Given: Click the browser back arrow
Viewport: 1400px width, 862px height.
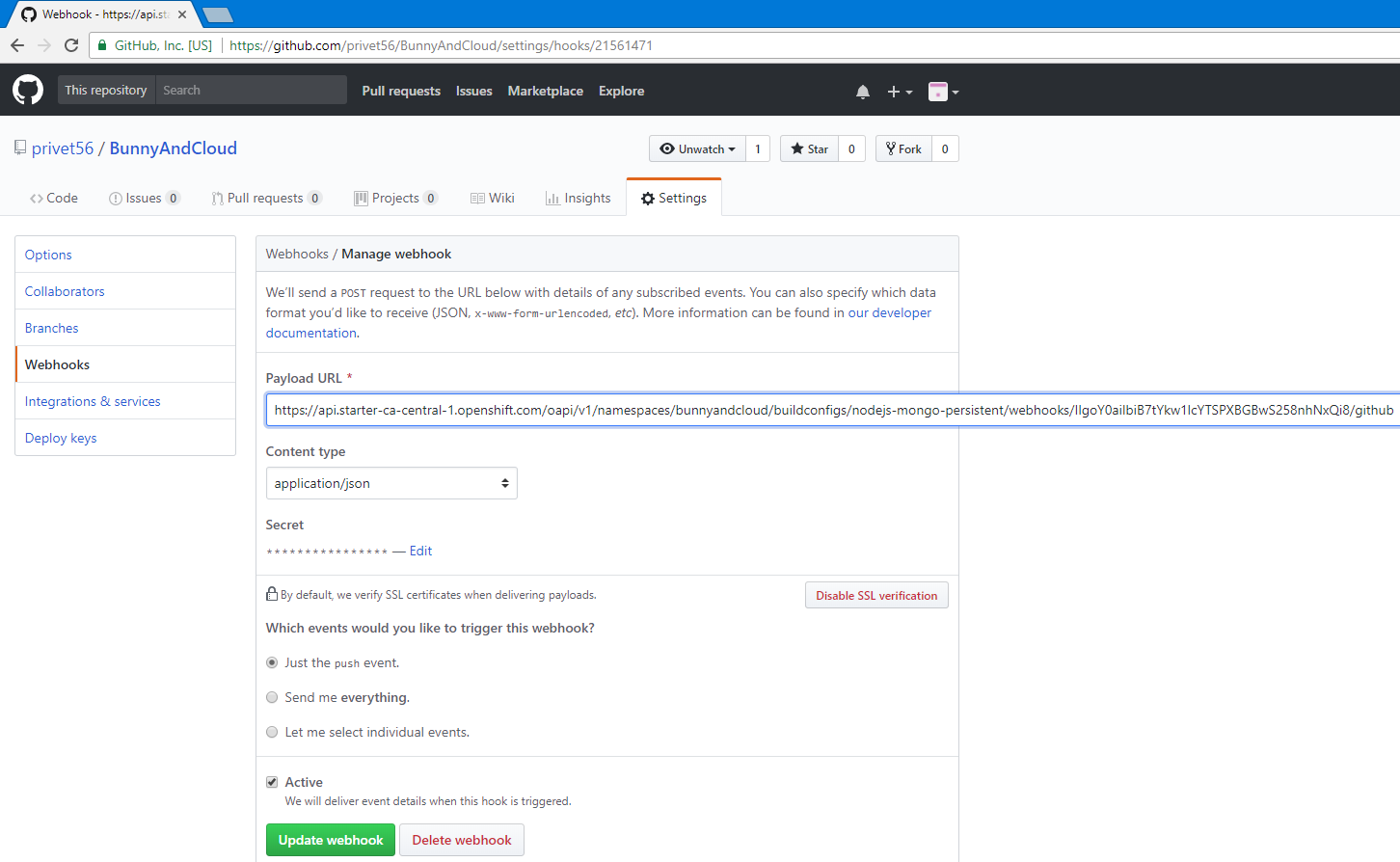Looking at the screenshot, I should tap(17, 45).
